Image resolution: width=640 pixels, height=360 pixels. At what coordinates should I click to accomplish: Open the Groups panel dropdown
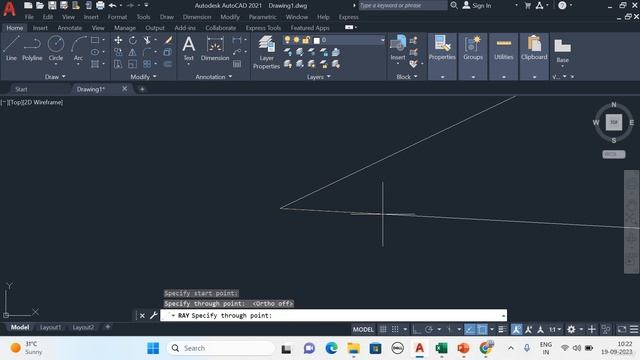pos(473,77)
